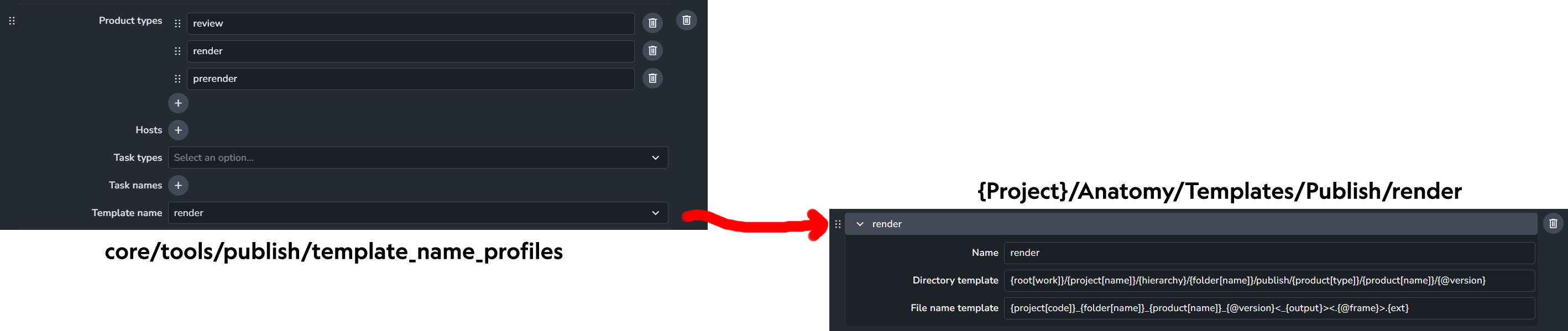The image size is (1568, 331).
Task: Click the drag handle beside 'prerender' field
Action: pyautogui.click(x=177, y=78)
